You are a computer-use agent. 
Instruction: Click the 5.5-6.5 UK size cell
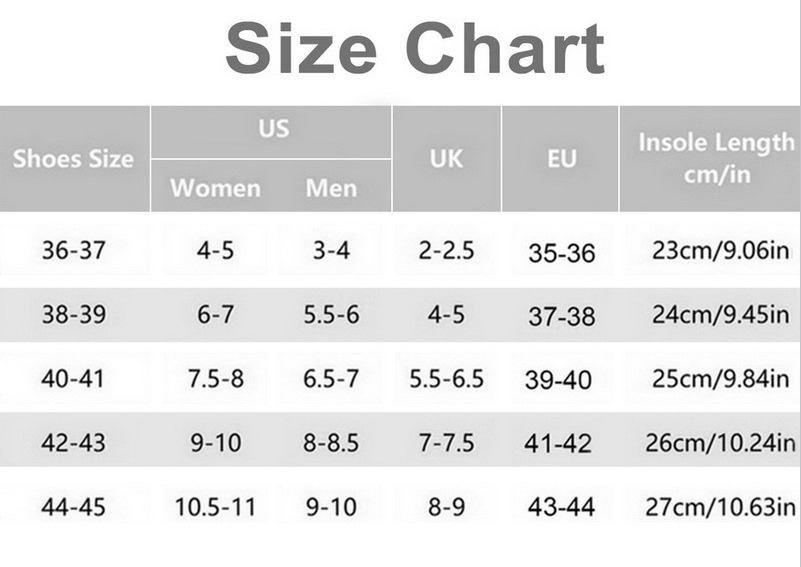[446, 379]
